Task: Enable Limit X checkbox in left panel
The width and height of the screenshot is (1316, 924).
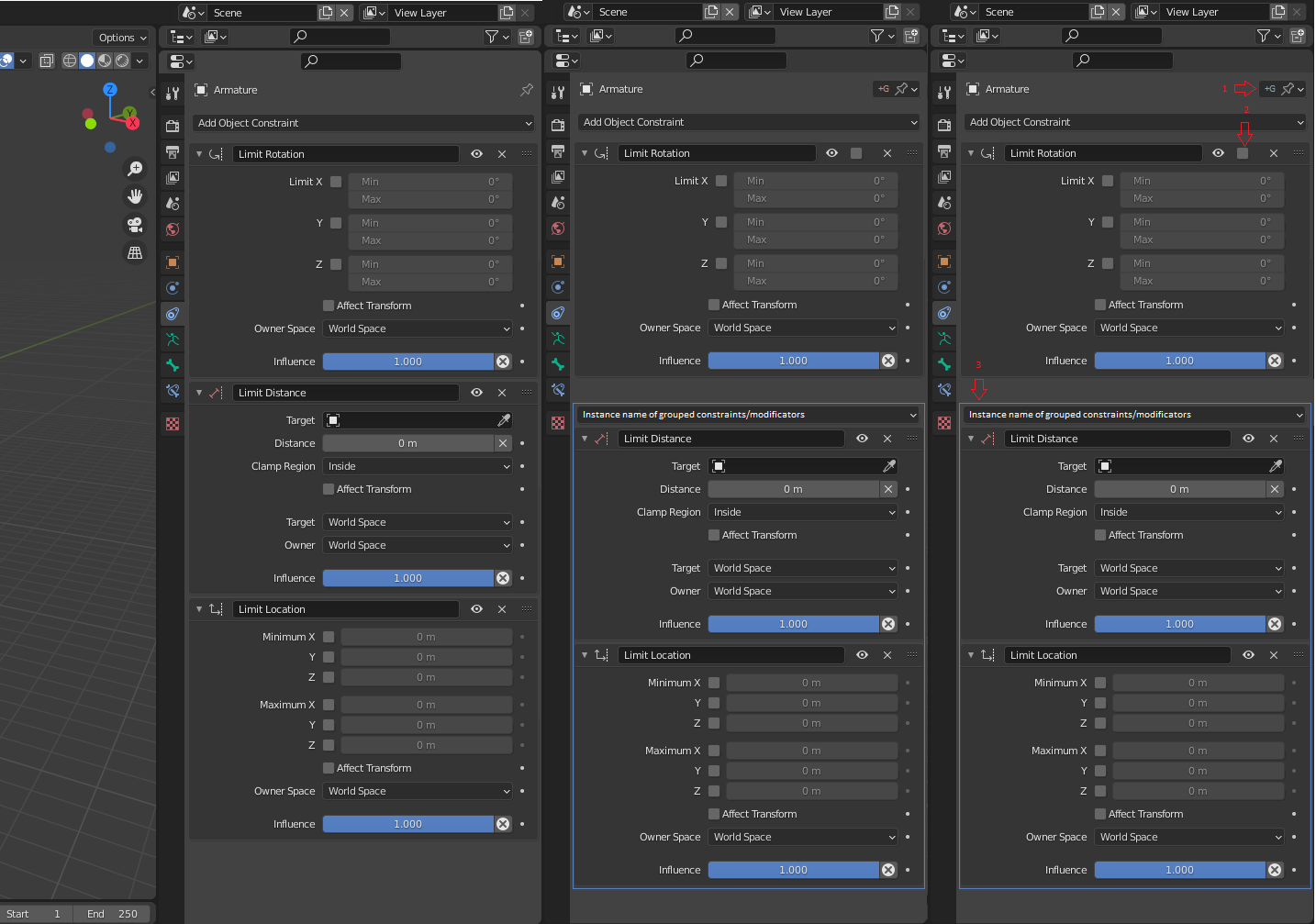Action: click(336, 182)
